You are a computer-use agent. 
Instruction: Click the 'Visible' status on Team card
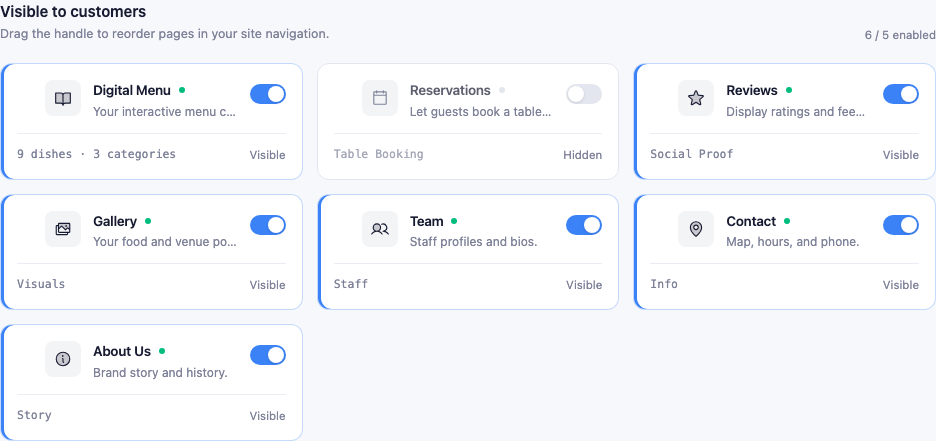tap(584, 285)
